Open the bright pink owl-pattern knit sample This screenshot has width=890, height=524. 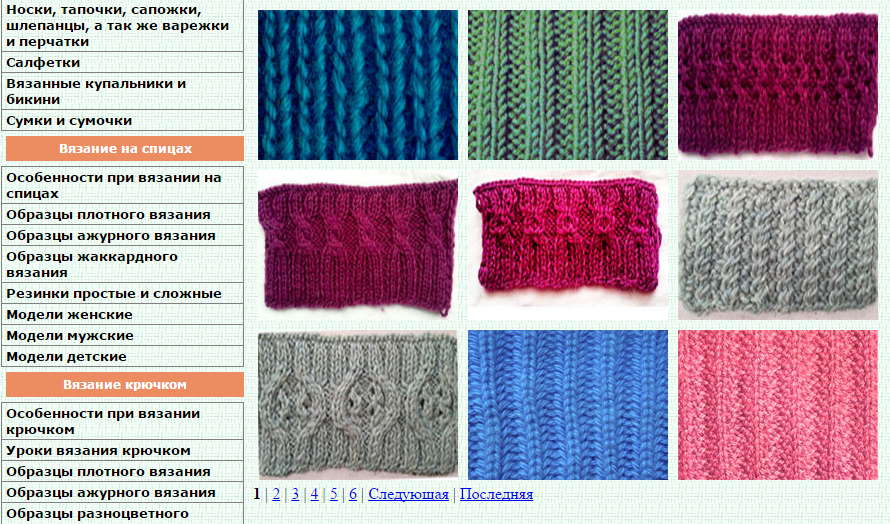click(x=568, y=245)
